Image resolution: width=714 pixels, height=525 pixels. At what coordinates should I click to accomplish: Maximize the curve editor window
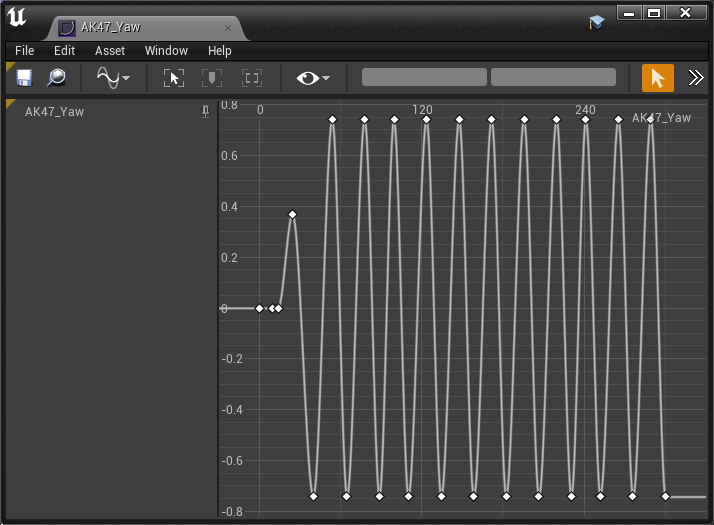[x=654, y=13]
